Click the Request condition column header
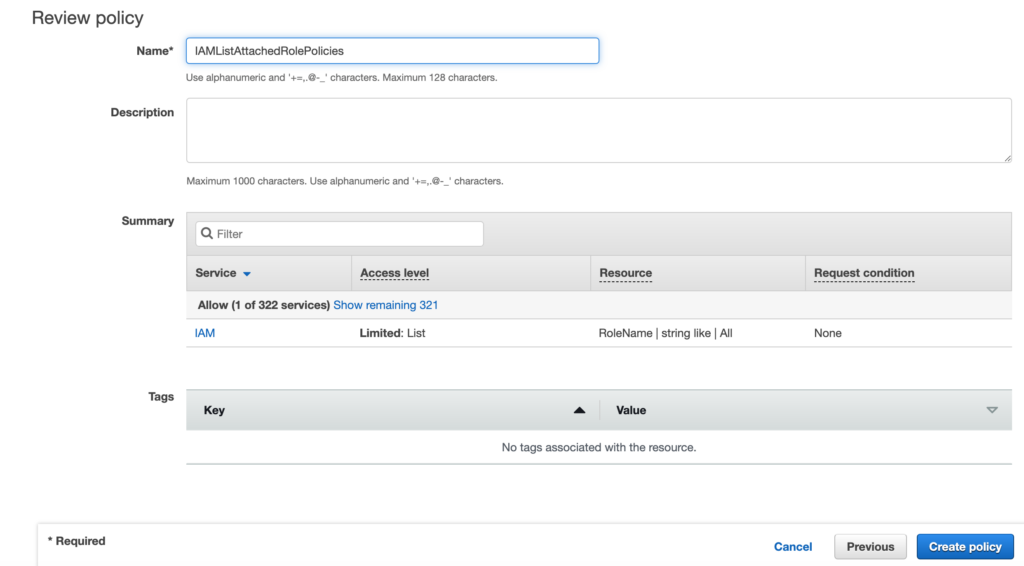 click(864, 273)
